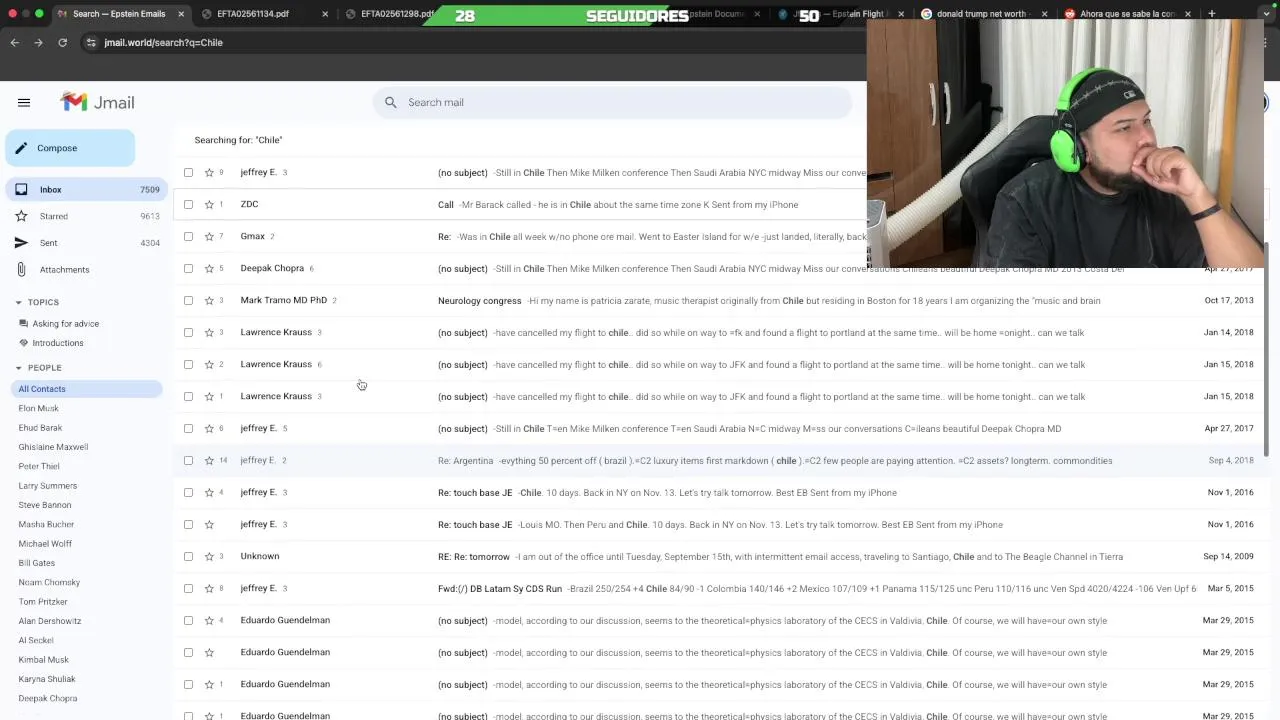Image resolution: width=1280 pixels, height=720 pixels.
Task: Open the Inbox folder
Action: [x=84, y=189]
